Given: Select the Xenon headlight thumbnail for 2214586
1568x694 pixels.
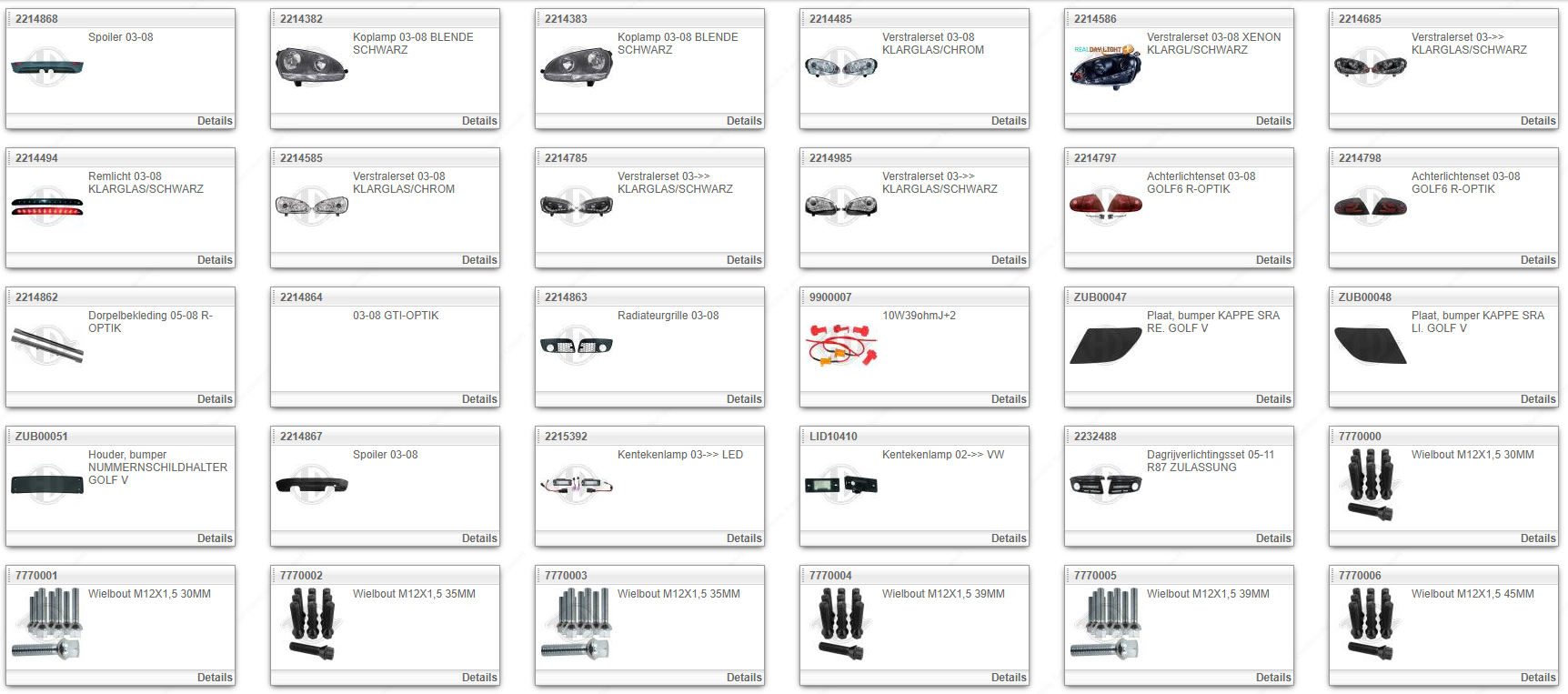Looking at the screenshot, I should coord(1105,66).
